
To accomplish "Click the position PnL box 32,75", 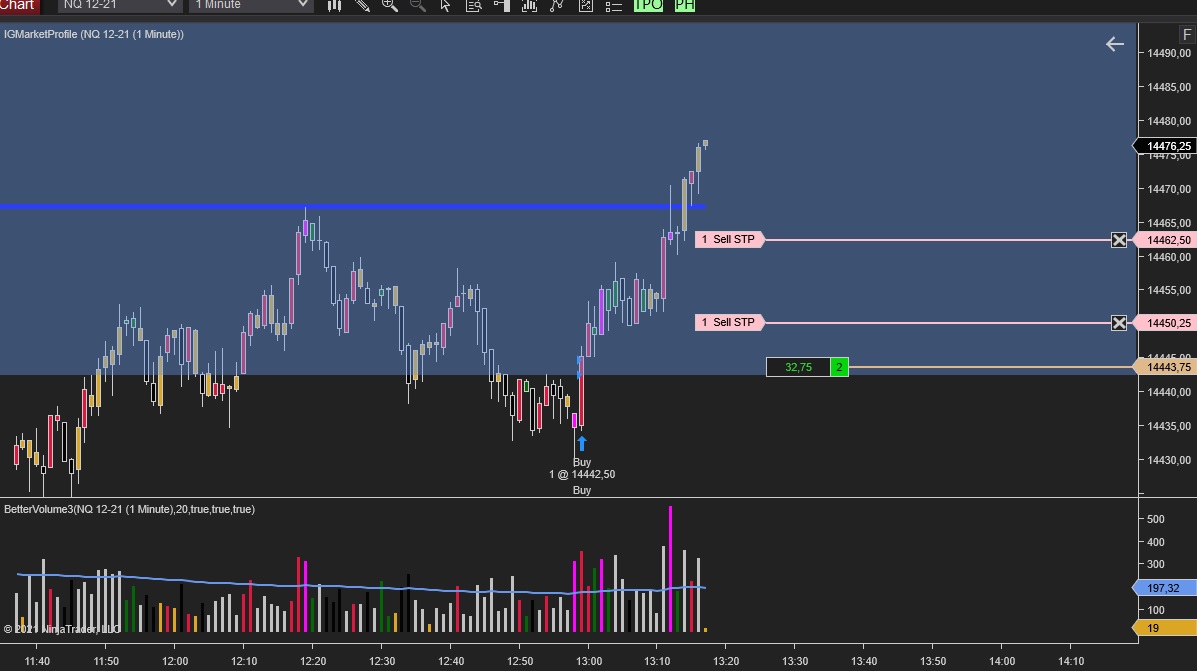I will point(798,367).
